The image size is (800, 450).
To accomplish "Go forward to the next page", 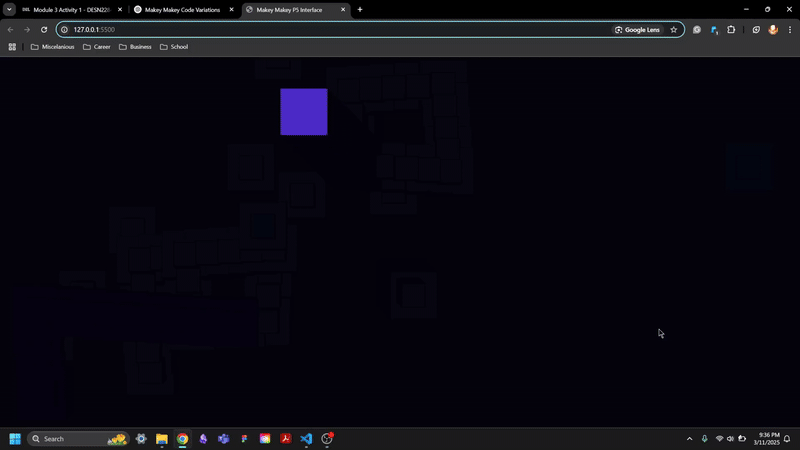I will [27, 30].
